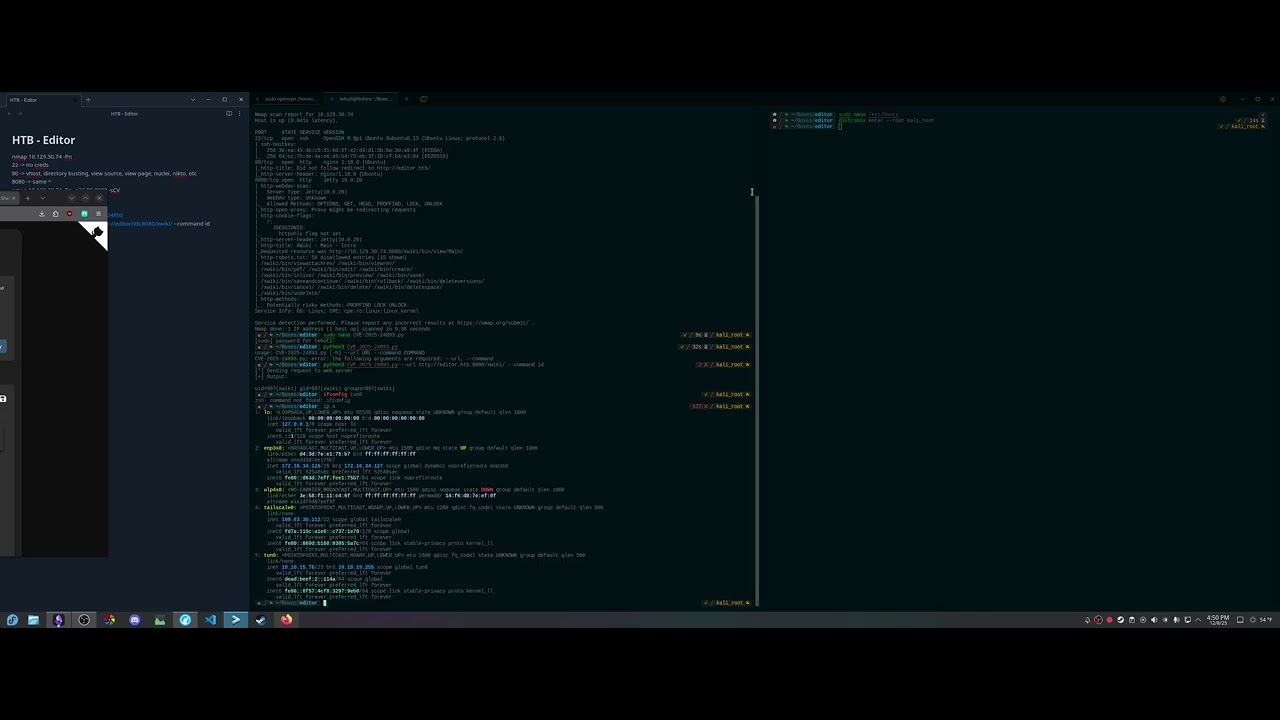Open the calendar-style tray icon
The width and height of the screenshot is (1280, 720).
click(1132, 620)
